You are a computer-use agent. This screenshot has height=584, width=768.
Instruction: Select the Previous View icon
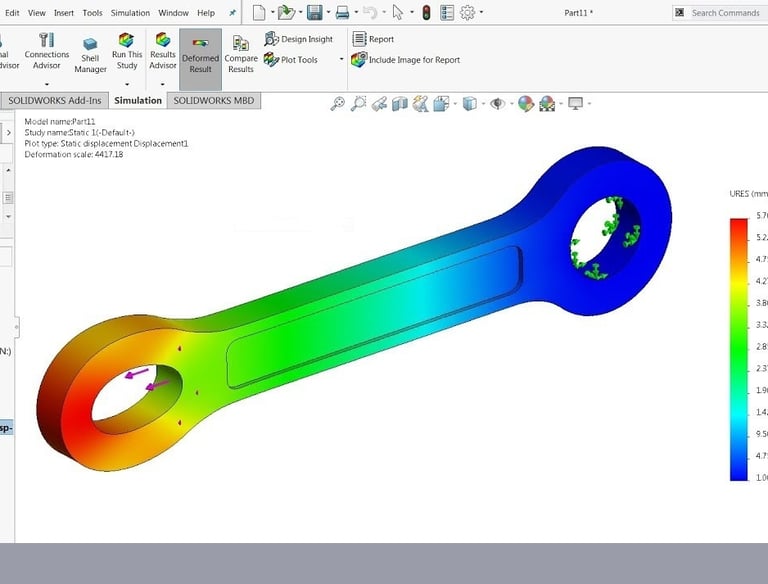(x=379, y=103)
